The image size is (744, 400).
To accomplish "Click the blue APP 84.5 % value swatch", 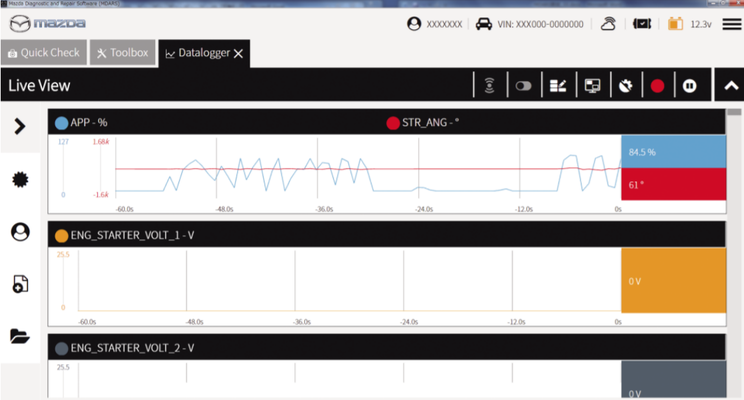I will pyautogui.click(x=672, y=152).
